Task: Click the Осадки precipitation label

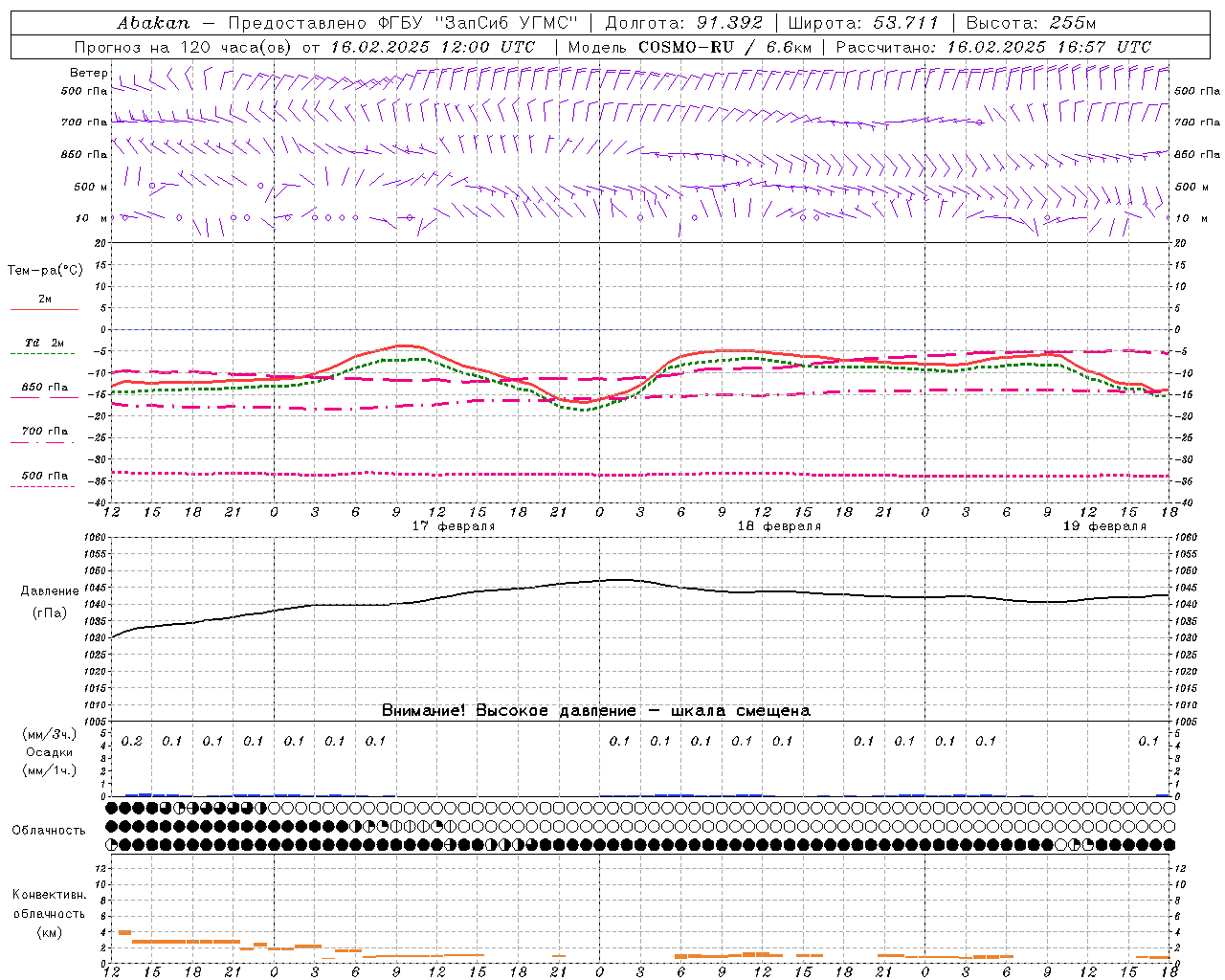Action: click(x=50, y=752)
